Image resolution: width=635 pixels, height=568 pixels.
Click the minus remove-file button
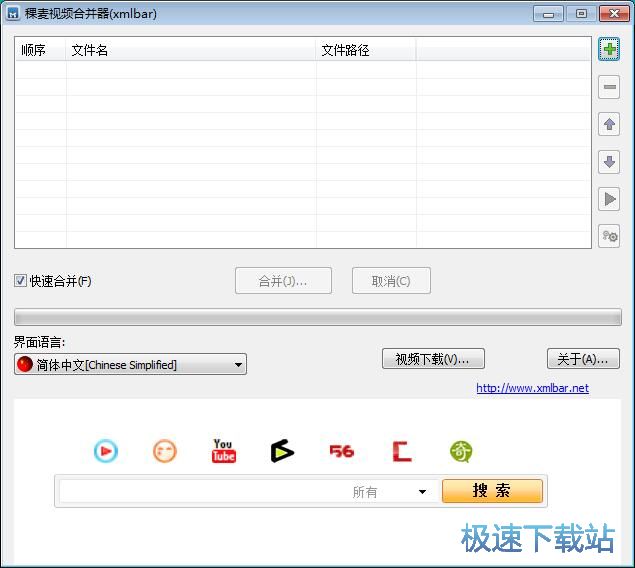[609, 87]
